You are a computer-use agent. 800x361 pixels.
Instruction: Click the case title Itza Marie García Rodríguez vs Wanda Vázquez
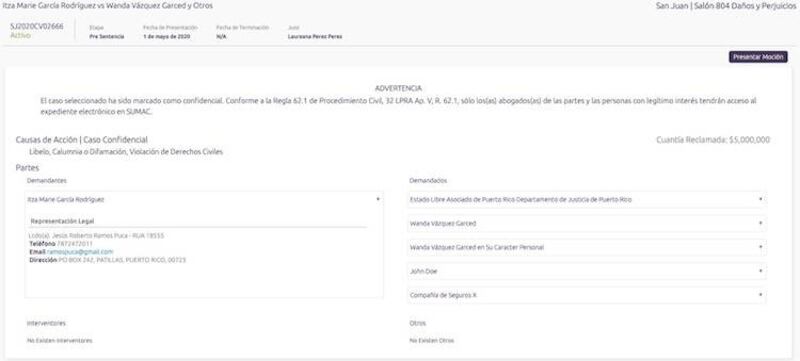(108, 6)
